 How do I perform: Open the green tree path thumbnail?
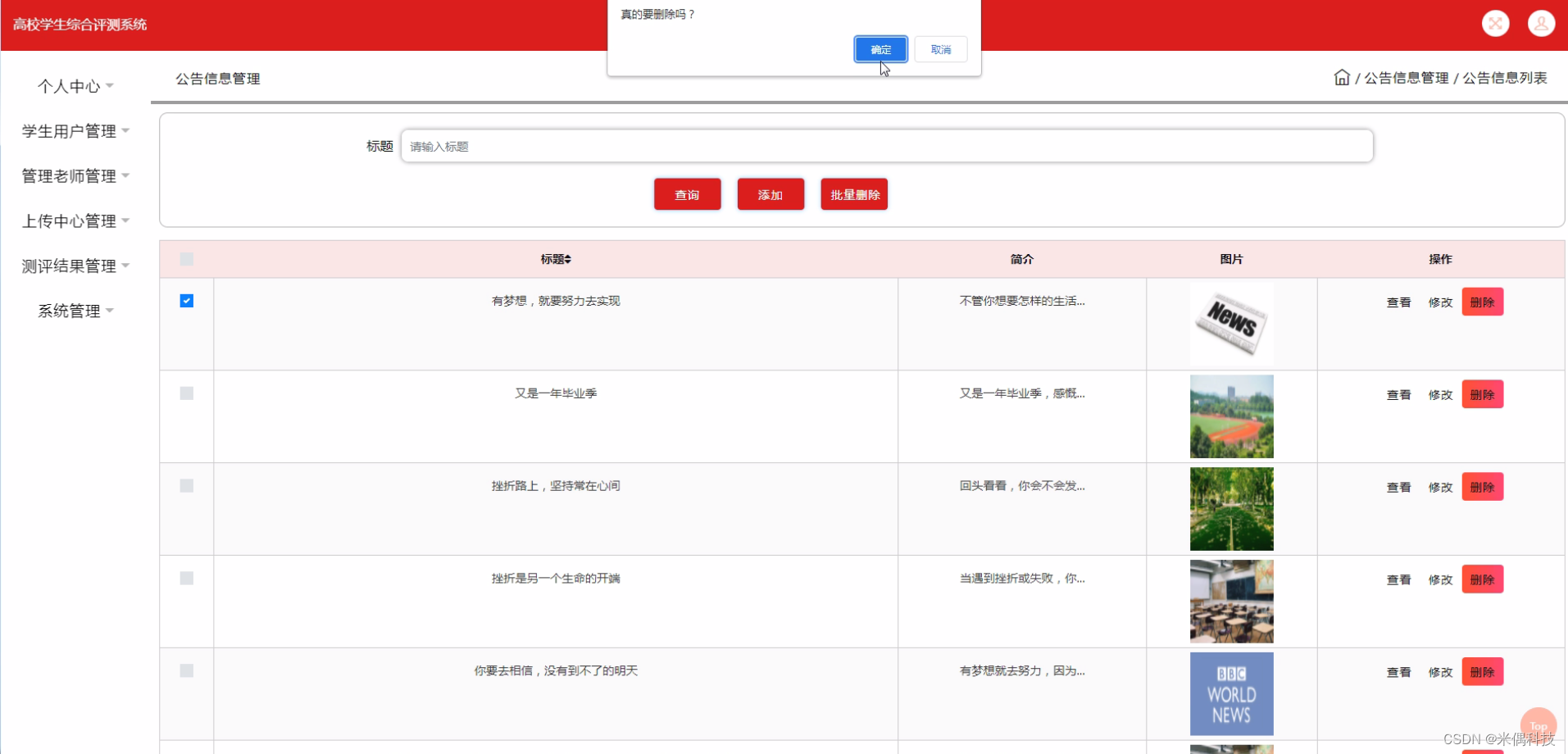[x=1231, y=509]
